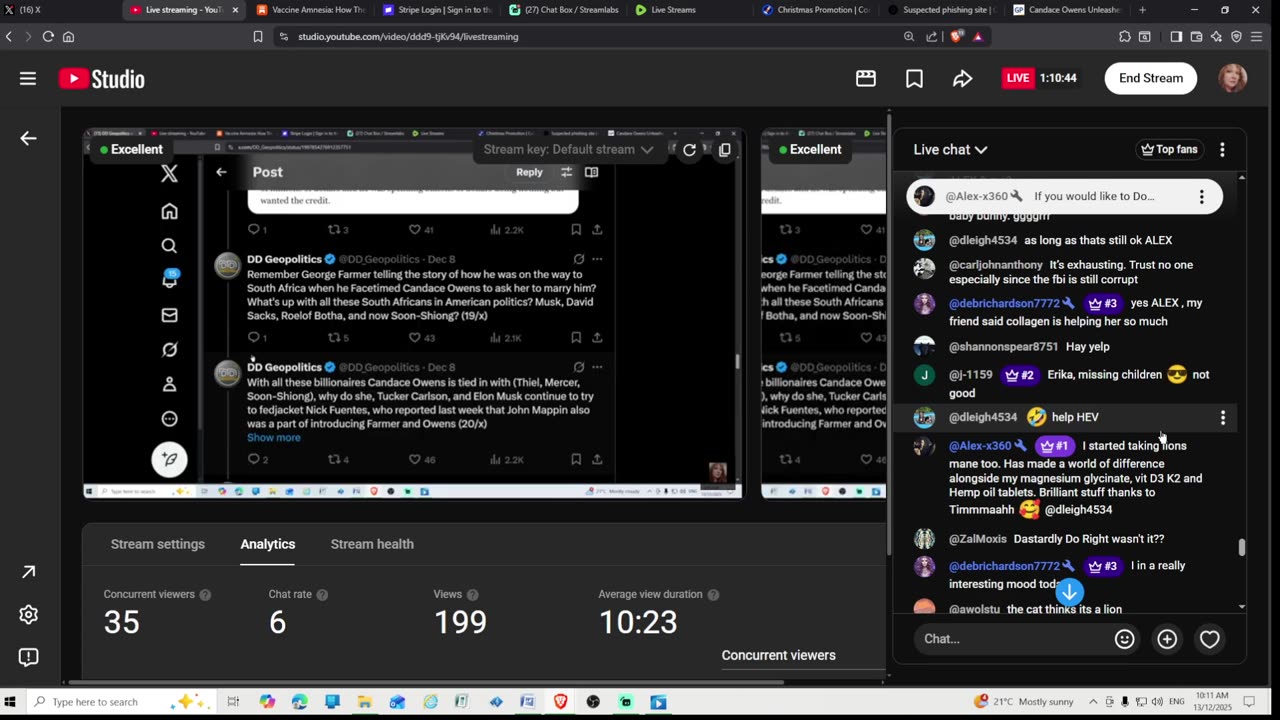Send feedback via the exclamation icon
1280x720 pixels.
28,657
